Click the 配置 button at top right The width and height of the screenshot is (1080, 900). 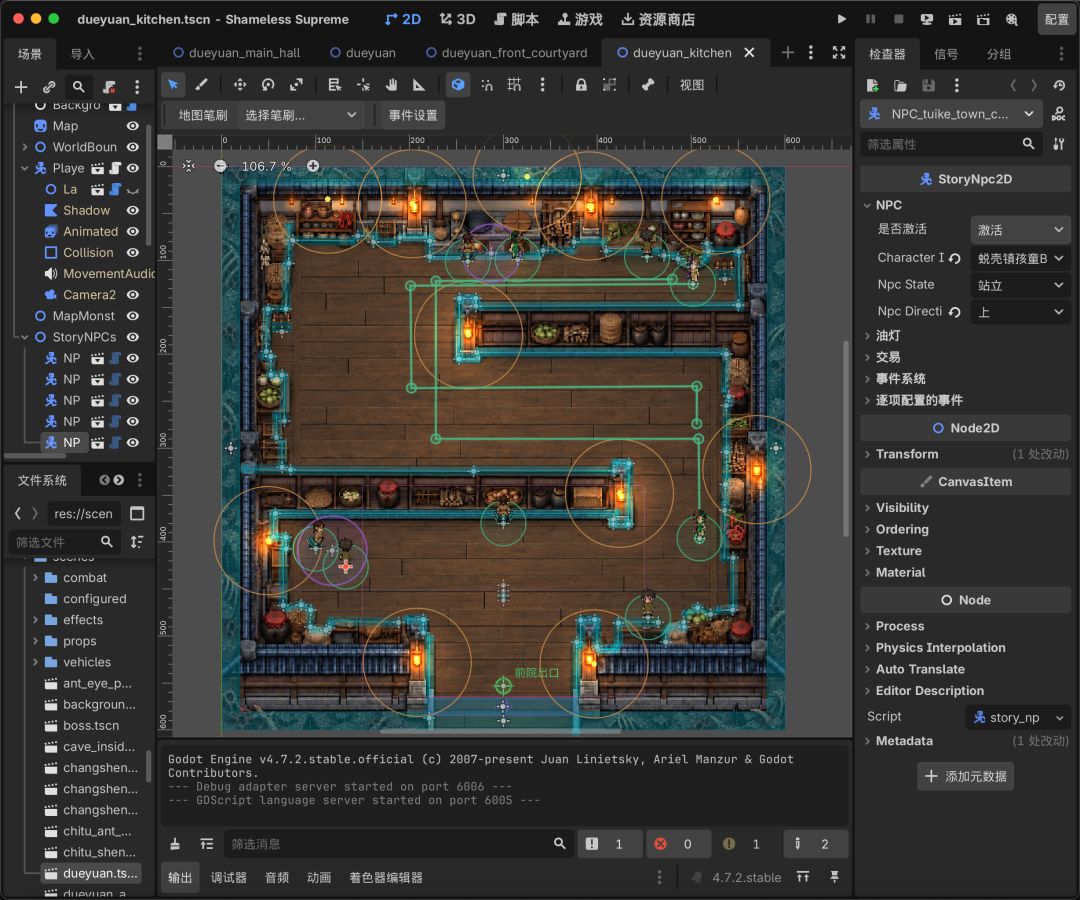coord(1057,19)
